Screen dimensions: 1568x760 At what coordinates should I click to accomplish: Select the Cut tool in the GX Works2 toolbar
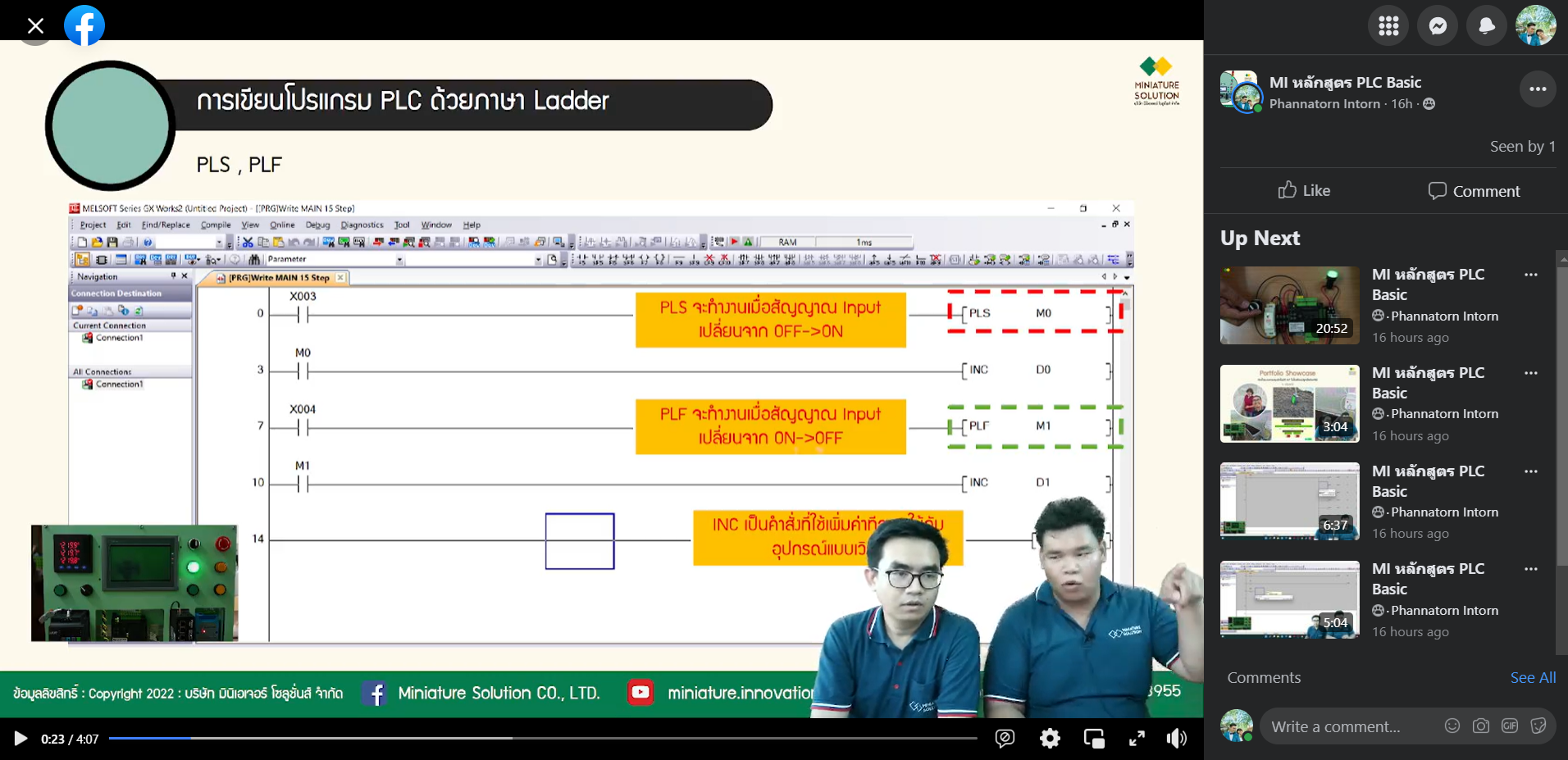point(249,242)
